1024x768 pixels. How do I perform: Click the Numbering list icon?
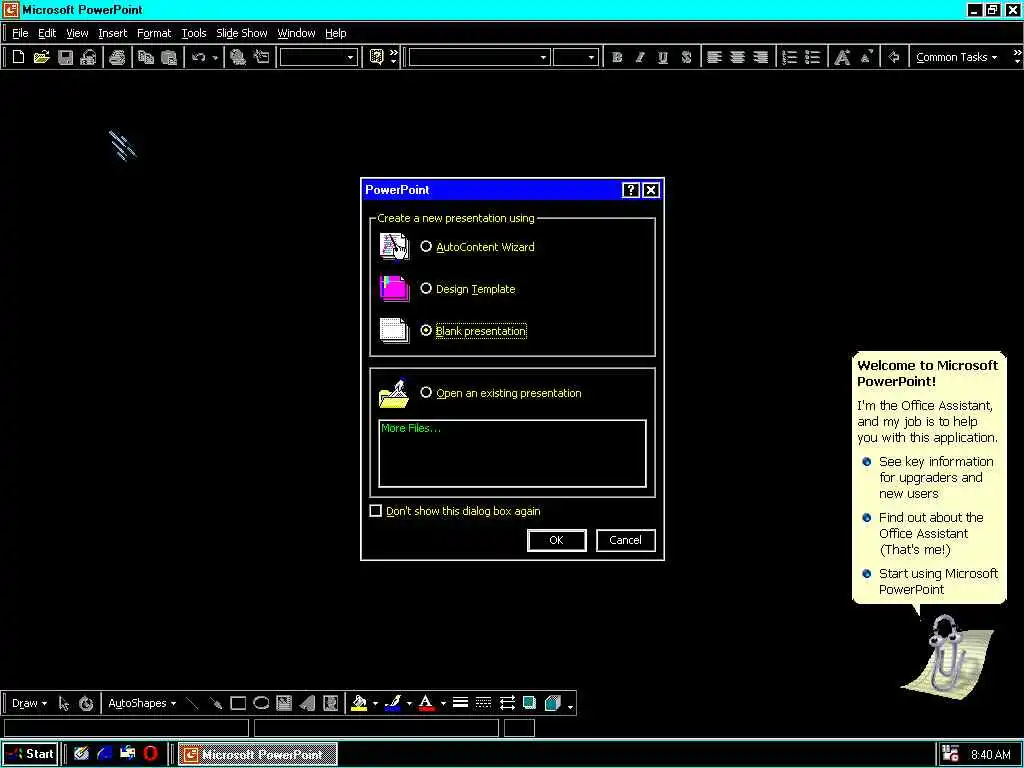click(x=790, y=57)
